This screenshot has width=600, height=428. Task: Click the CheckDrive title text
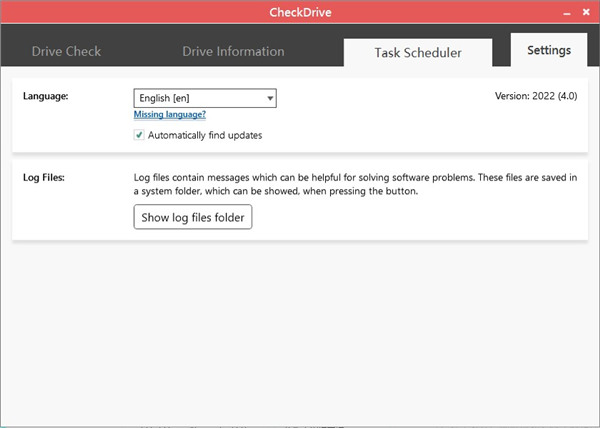pos(300,12)
